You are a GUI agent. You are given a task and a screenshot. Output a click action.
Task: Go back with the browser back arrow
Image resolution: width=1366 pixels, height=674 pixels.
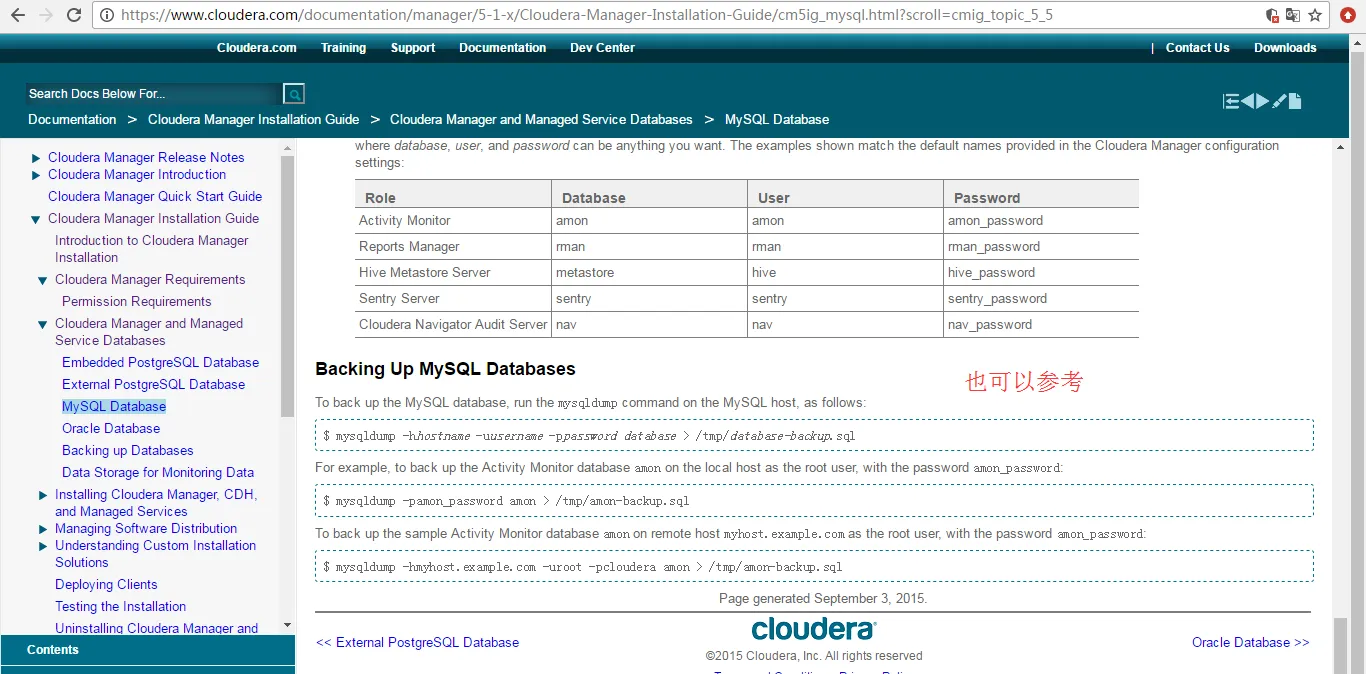click(x=17, y=15)
